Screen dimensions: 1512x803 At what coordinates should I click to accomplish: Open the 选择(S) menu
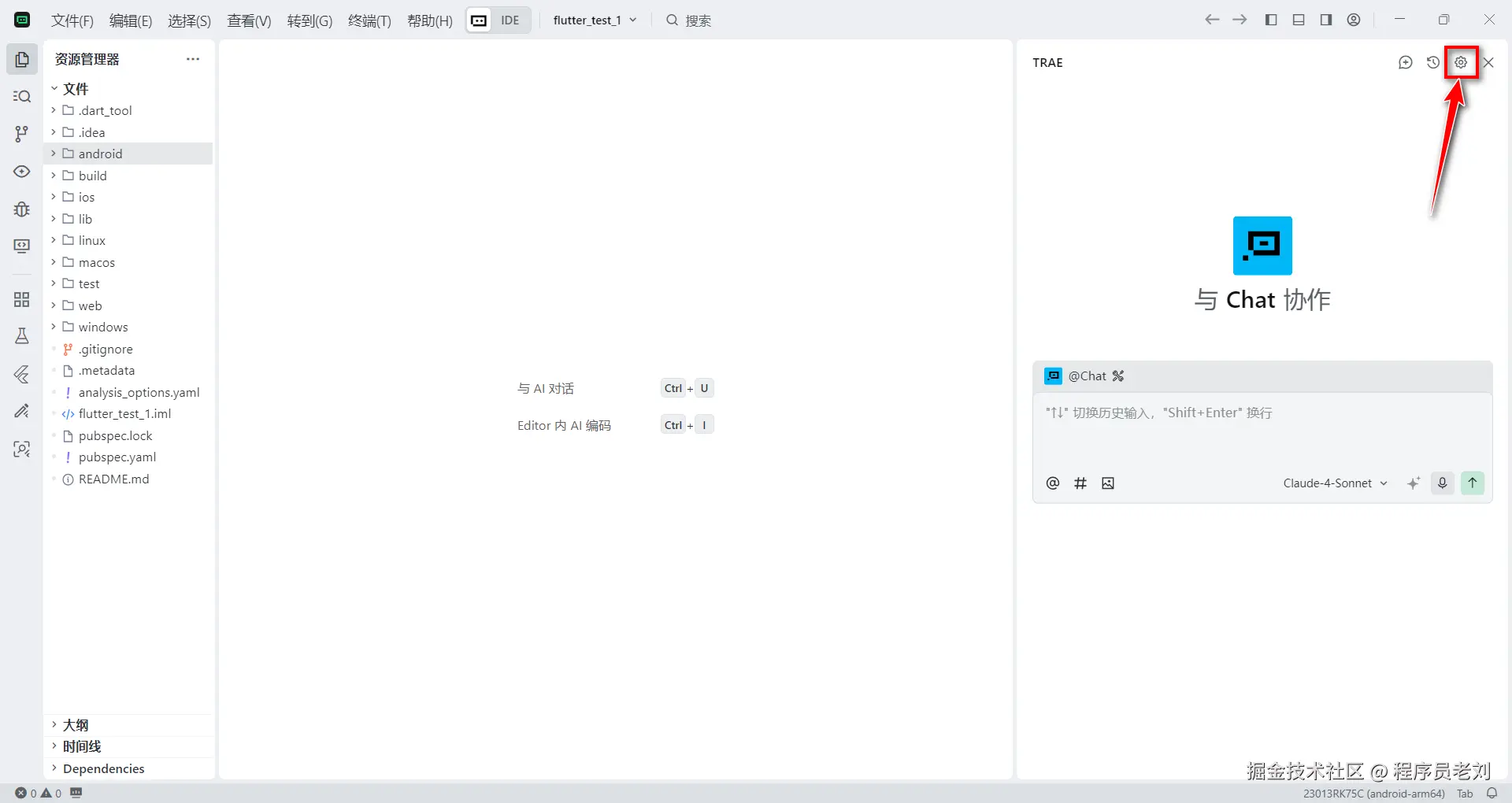189,20
